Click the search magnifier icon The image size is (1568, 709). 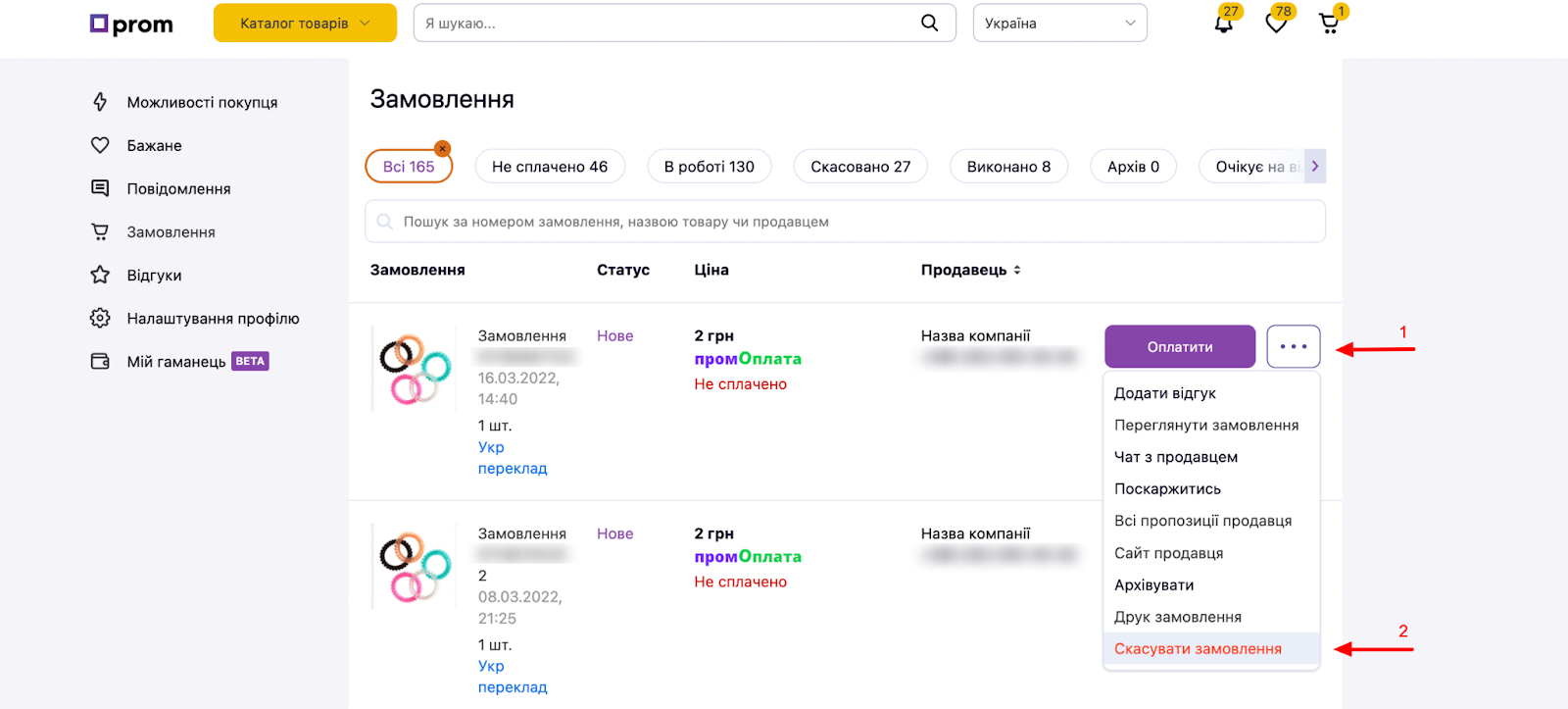[929, 23]
